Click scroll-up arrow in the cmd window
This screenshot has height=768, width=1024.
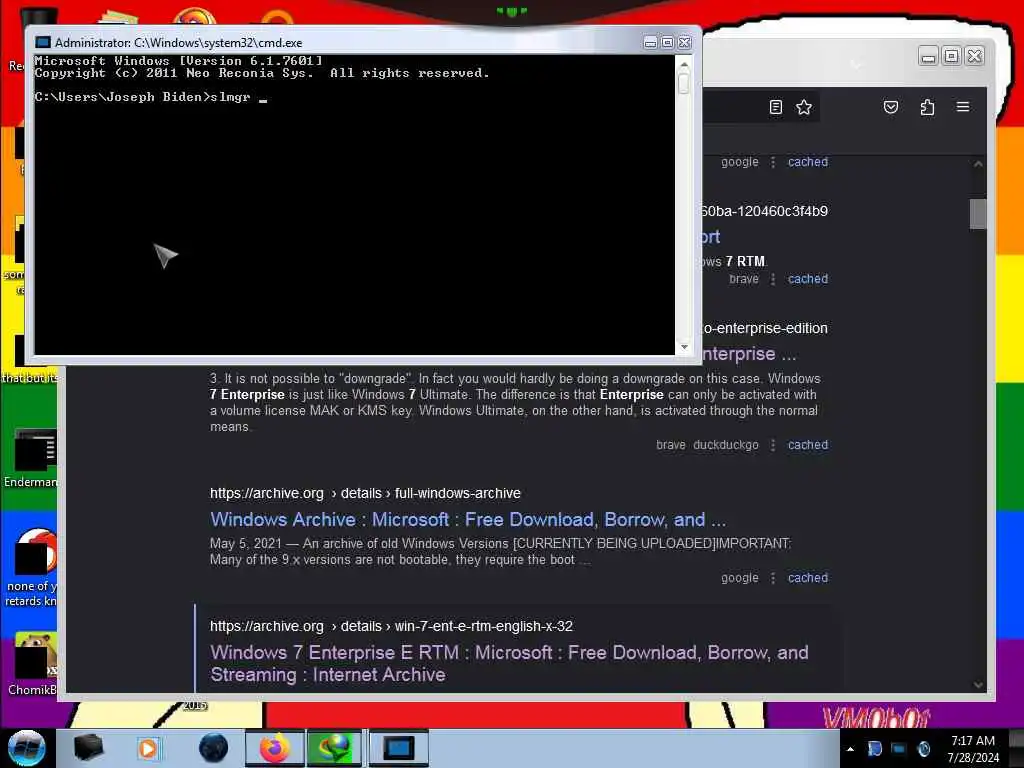(684, 65)
